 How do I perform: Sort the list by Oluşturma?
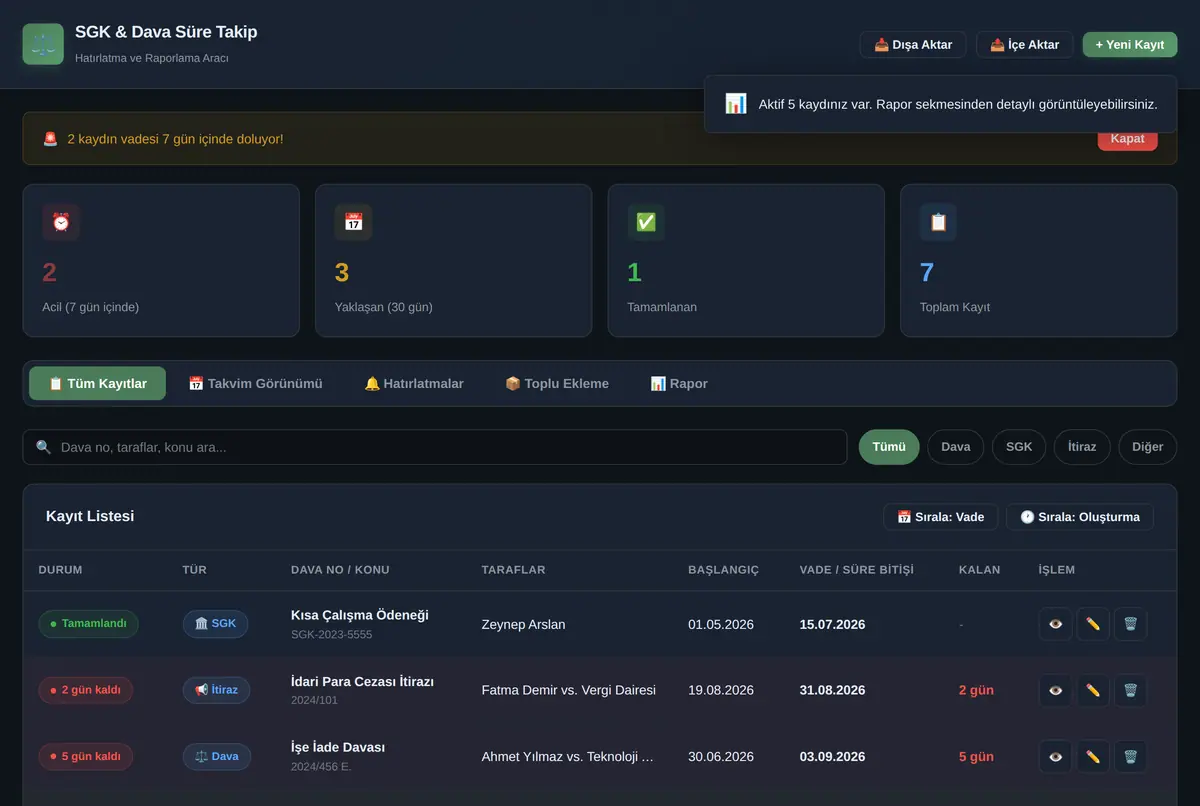(x=1080, y=517)
